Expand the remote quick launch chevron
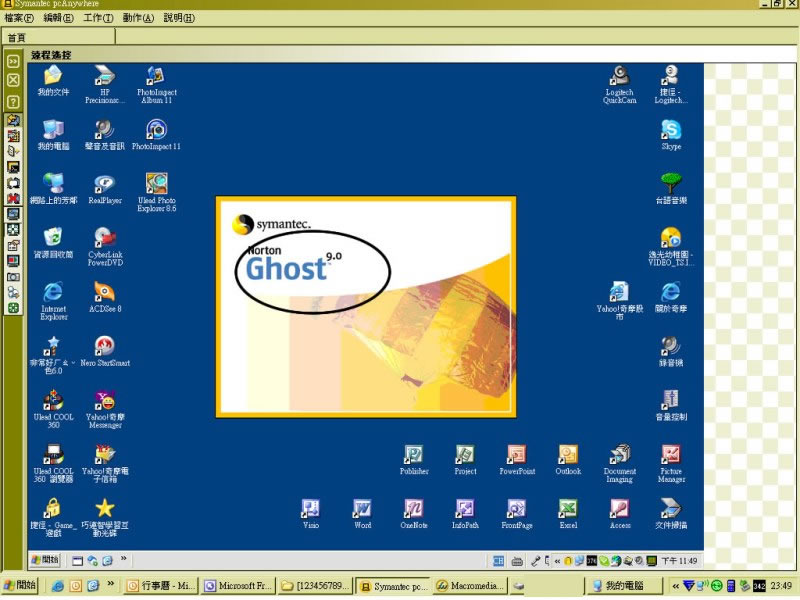 [123, 559]
